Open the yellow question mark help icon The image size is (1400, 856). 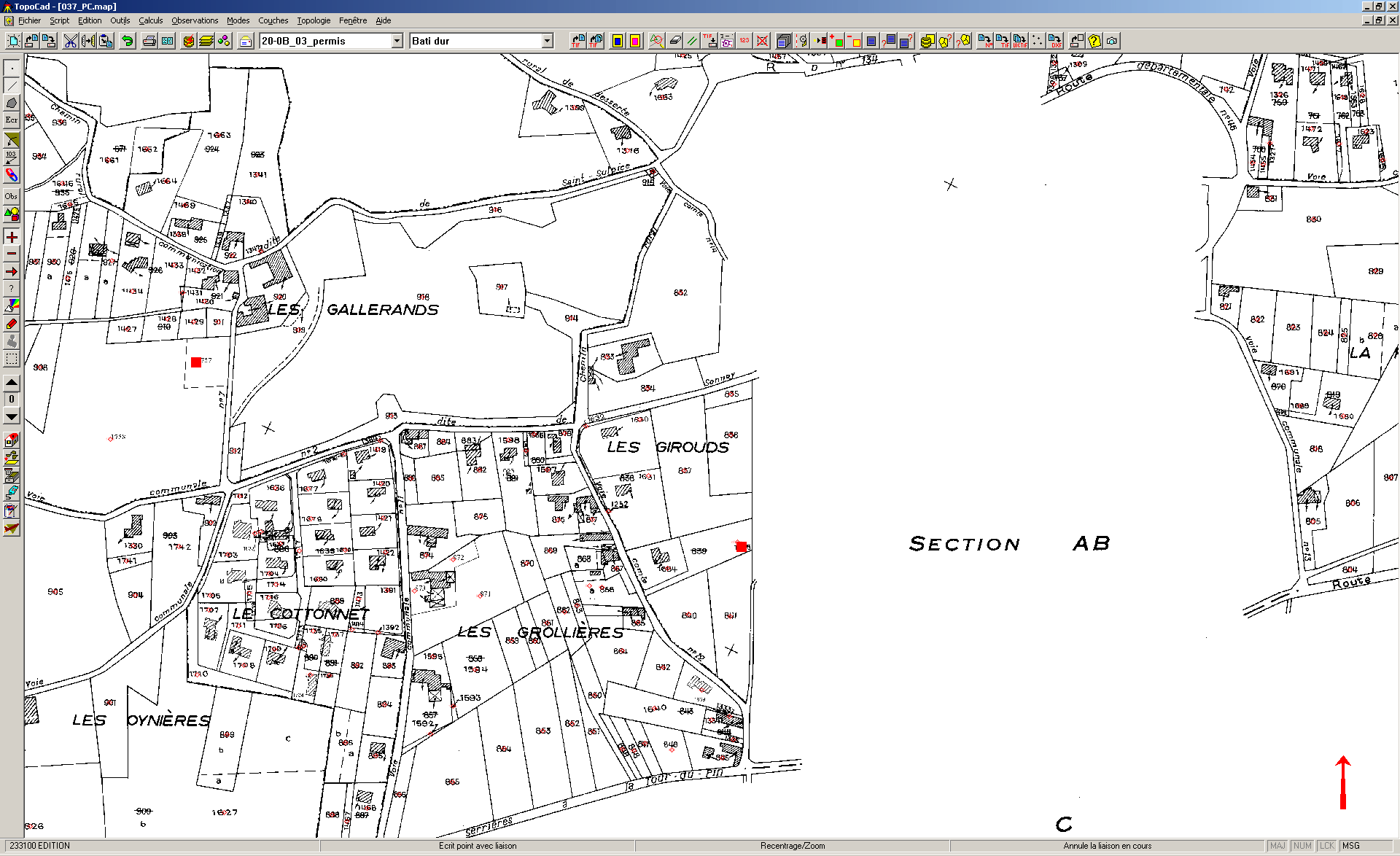pos(1094,41)
